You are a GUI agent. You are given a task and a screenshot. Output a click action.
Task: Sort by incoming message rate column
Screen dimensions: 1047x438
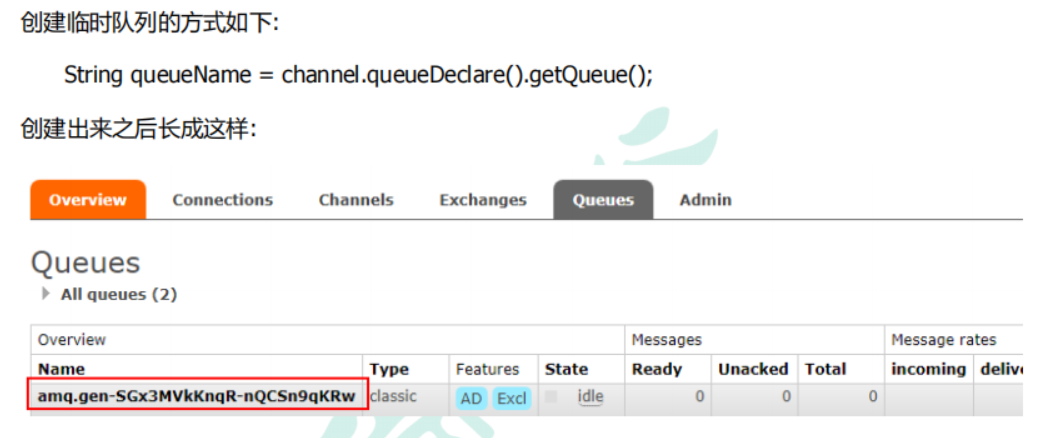point(929,369)
